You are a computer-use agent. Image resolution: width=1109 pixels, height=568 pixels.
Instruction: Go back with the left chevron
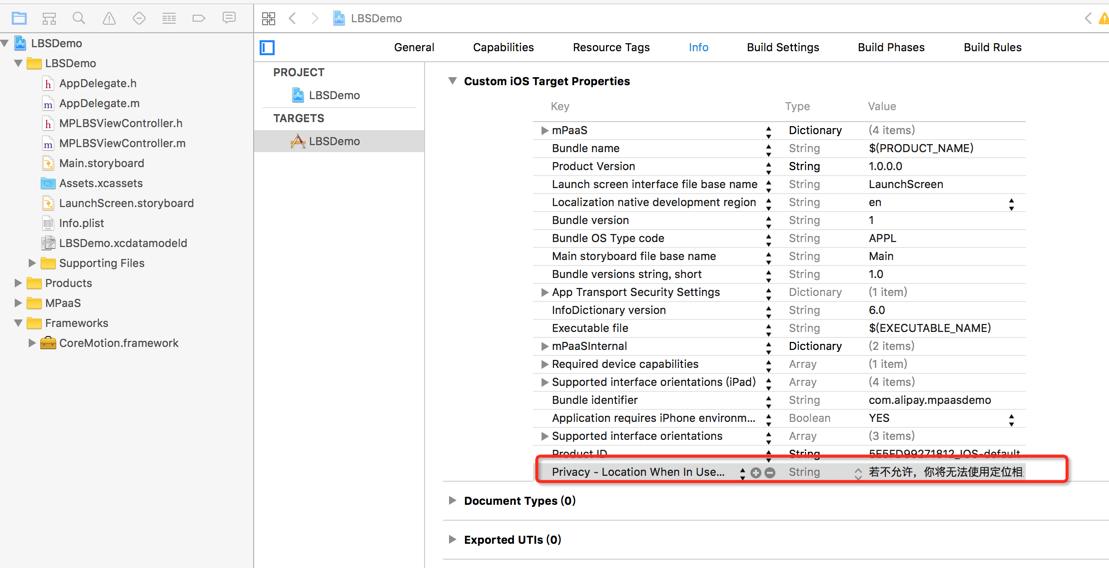292,18
